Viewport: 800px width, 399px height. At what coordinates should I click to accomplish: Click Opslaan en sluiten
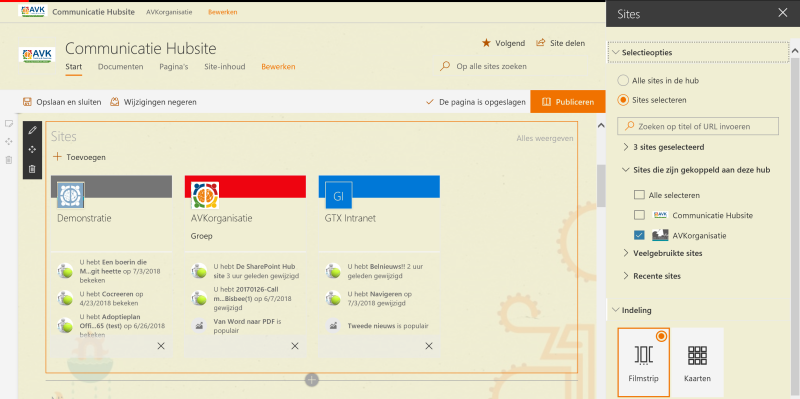point(62,102)
